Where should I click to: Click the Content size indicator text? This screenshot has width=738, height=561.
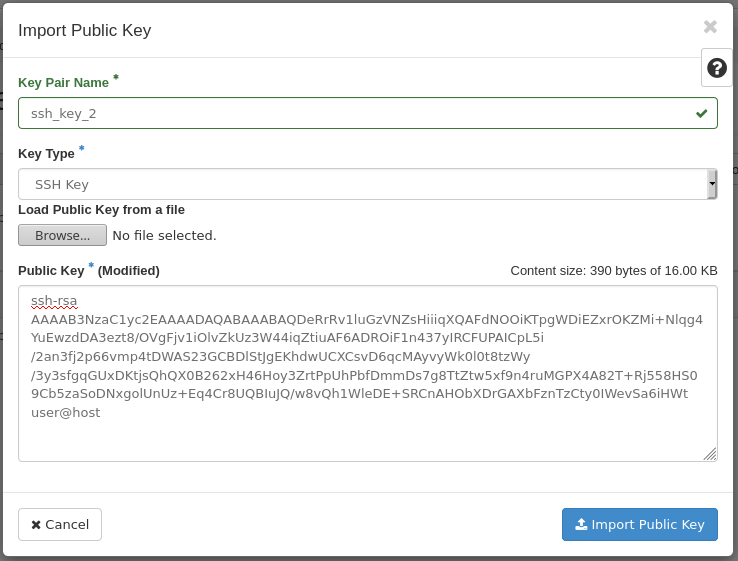(613, 270)
